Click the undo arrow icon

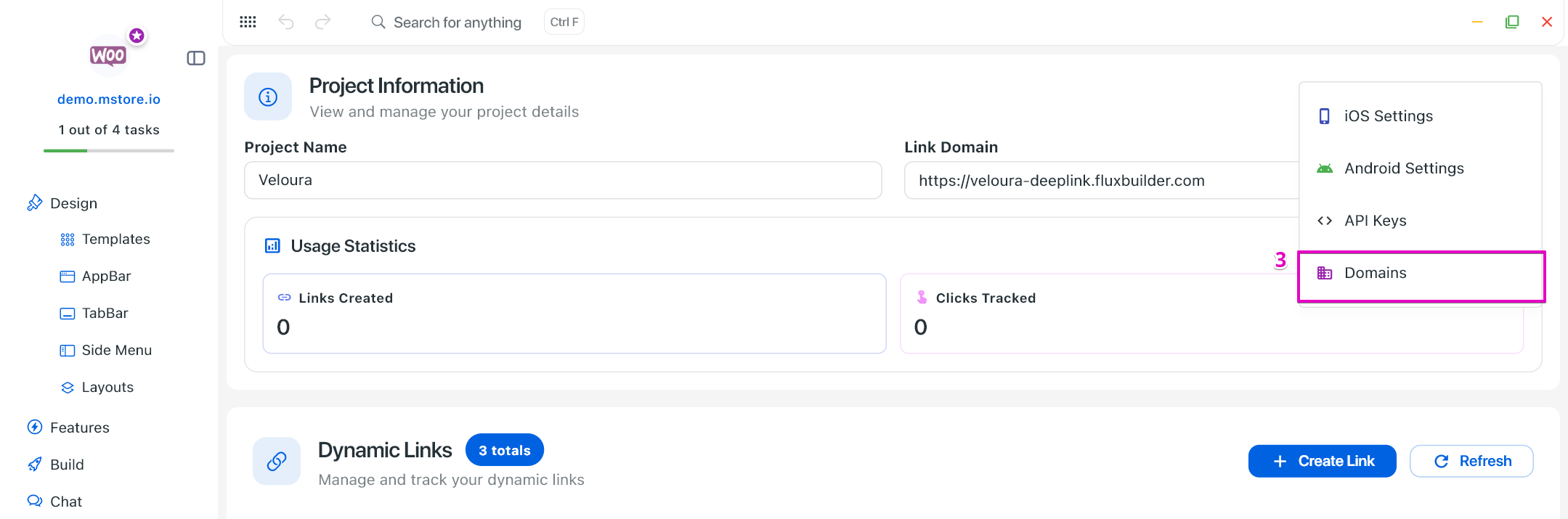point(286,22)
